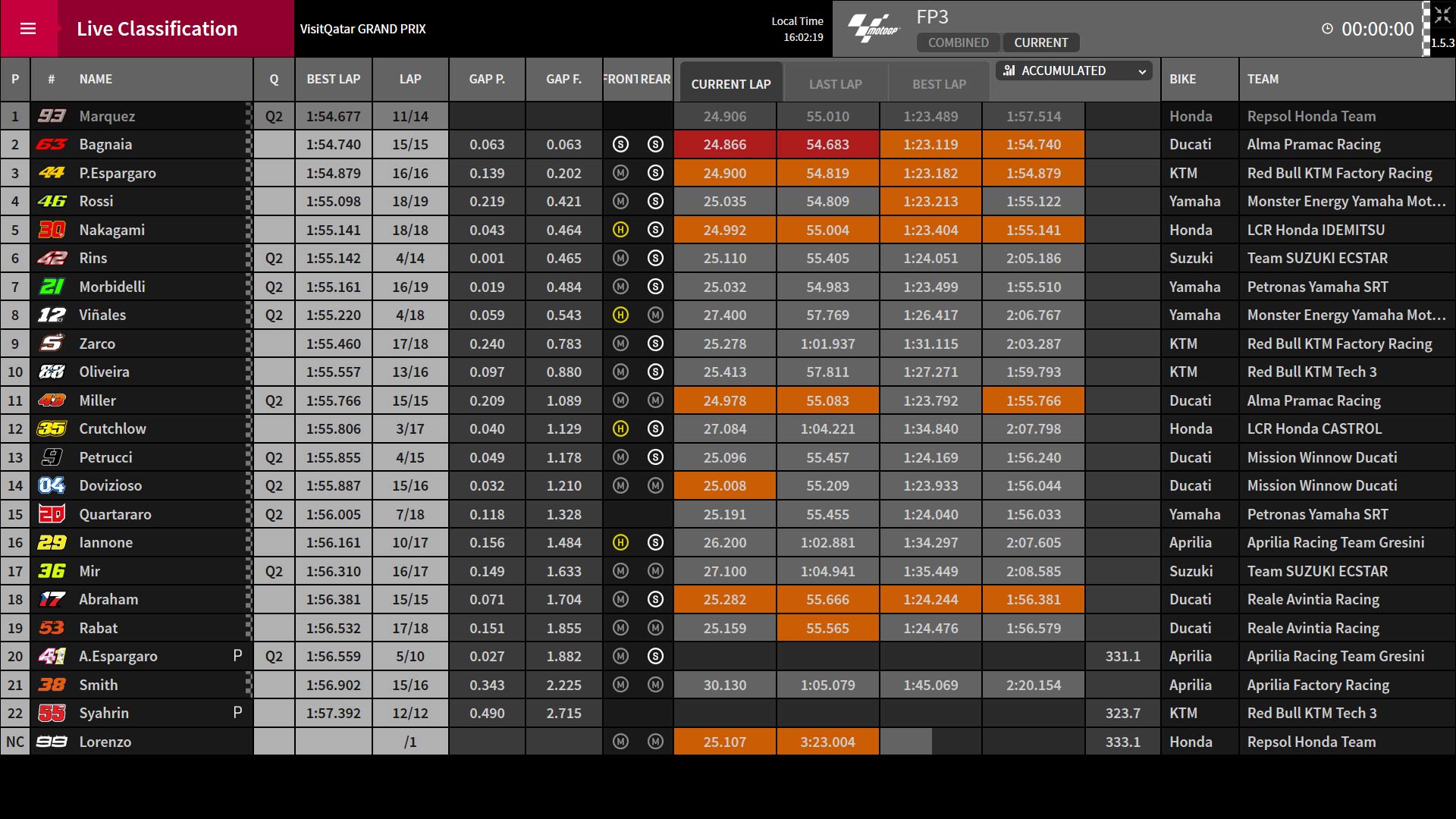The image size is (1456, 819).
Task: Click A.Espargaro's pit P indicator
Action: click(237, 656)
